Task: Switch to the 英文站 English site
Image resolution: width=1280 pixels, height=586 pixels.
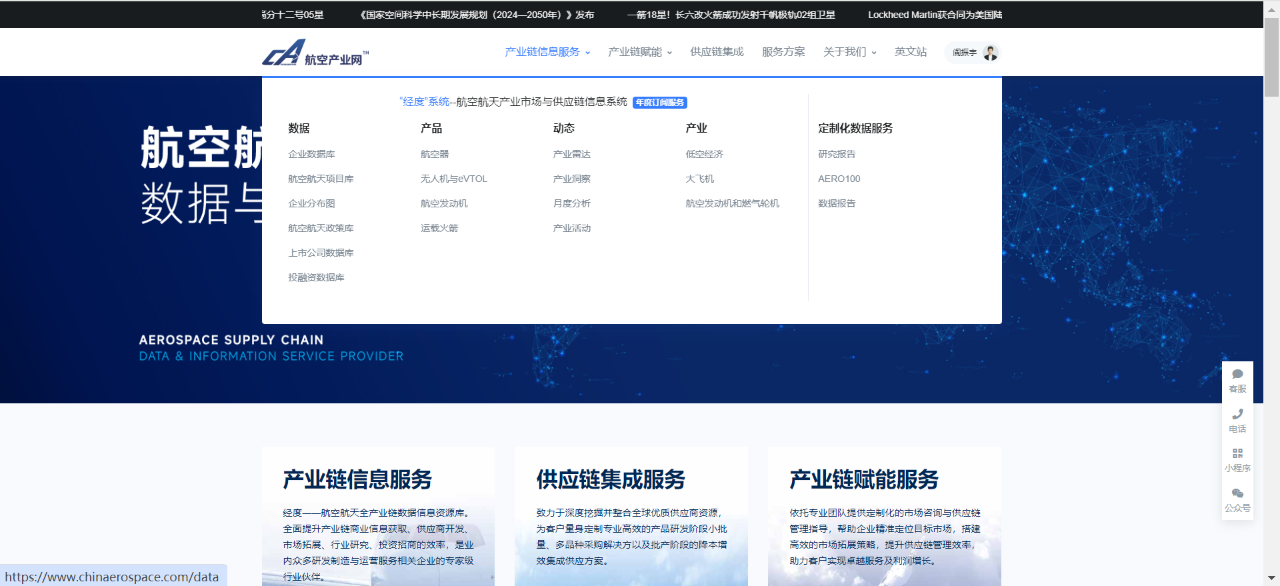Action: point(910,52)
